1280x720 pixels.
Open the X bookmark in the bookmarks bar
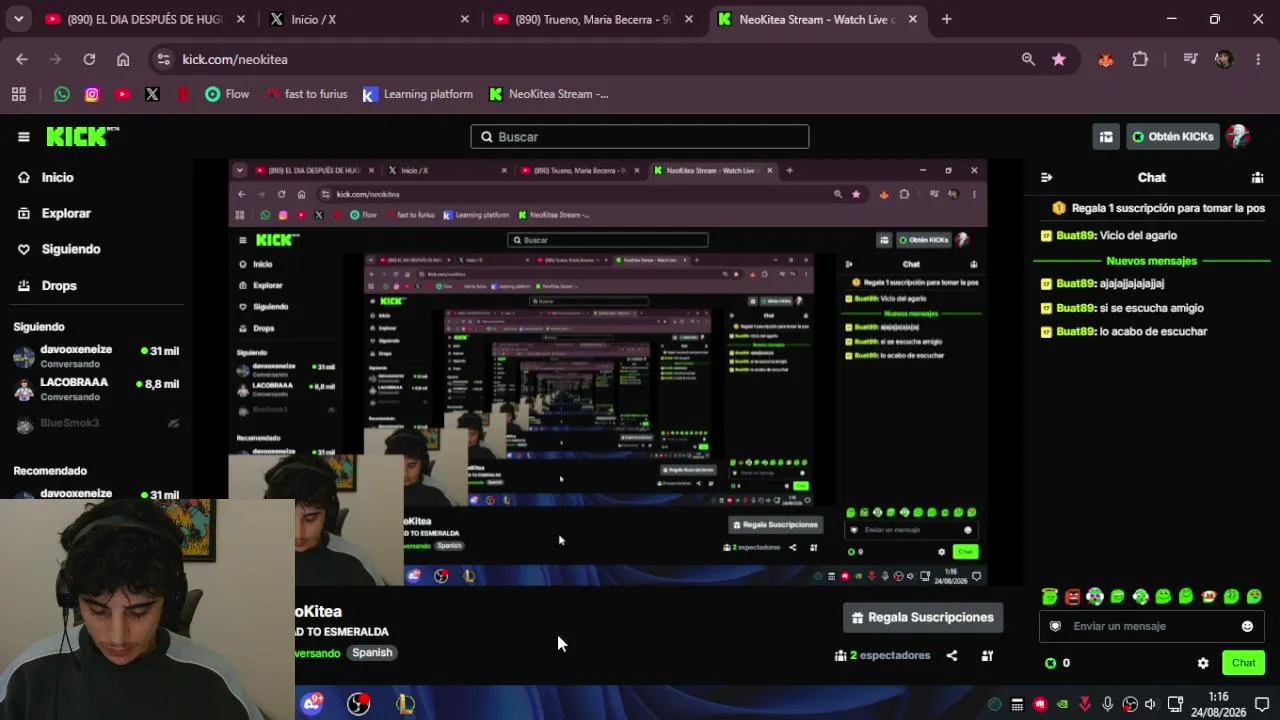152,94
